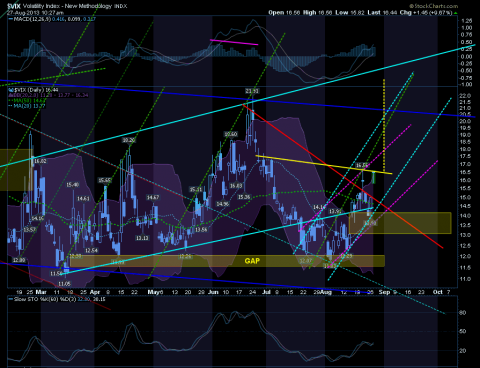
Task: Click the 16.02 price label
Action: coord(40,161)
